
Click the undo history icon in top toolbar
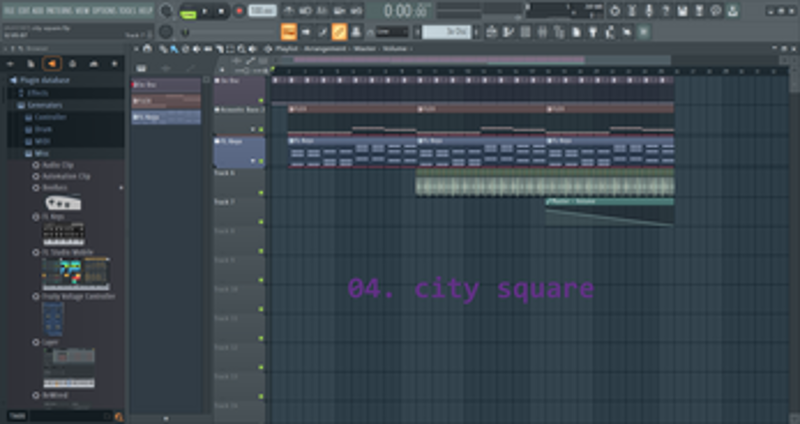[x=615, y=11]
